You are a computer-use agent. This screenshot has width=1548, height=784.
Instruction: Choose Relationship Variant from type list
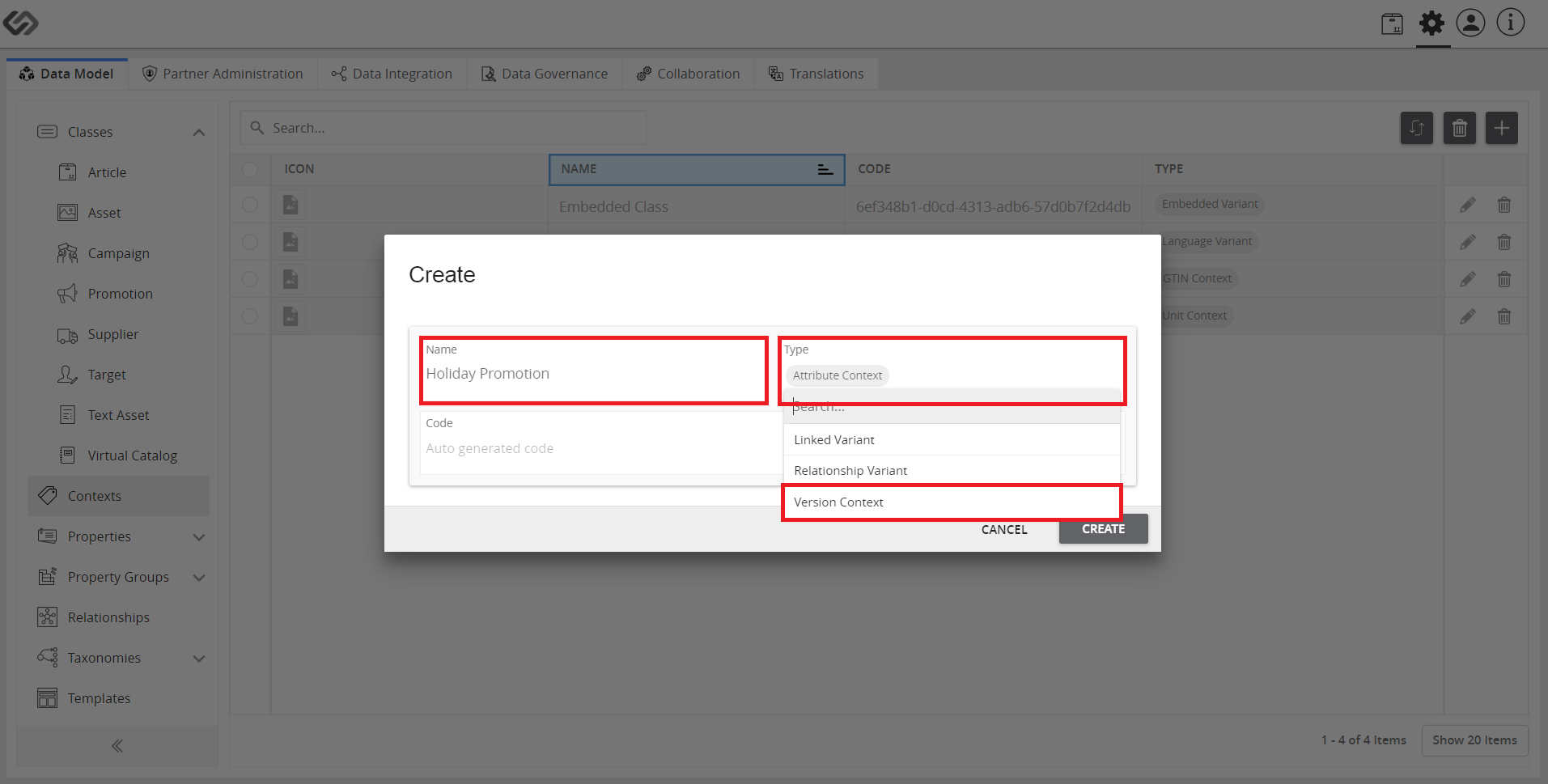point(952,471)
